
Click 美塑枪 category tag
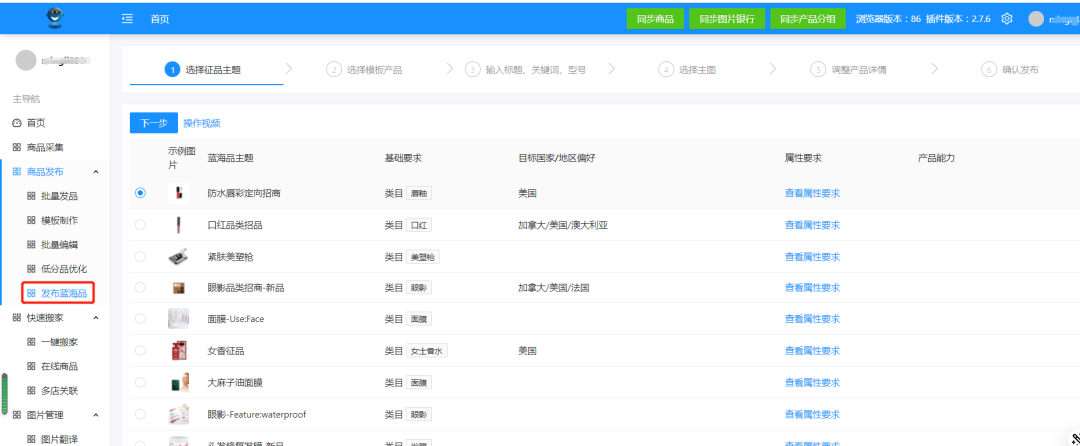[423, 257]
